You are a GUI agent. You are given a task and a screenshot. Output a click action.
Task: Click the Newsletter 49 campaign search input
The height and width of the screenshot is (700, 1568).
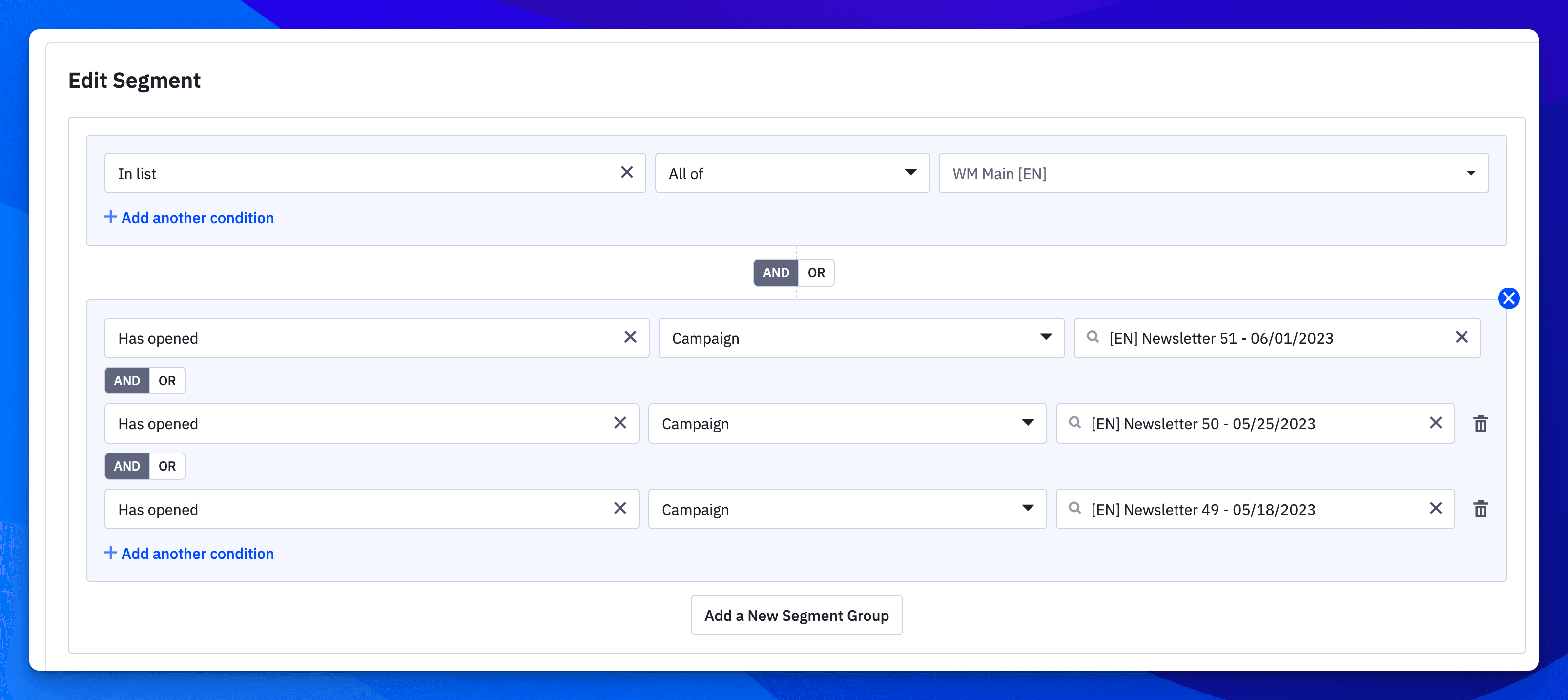[1255, 509]
